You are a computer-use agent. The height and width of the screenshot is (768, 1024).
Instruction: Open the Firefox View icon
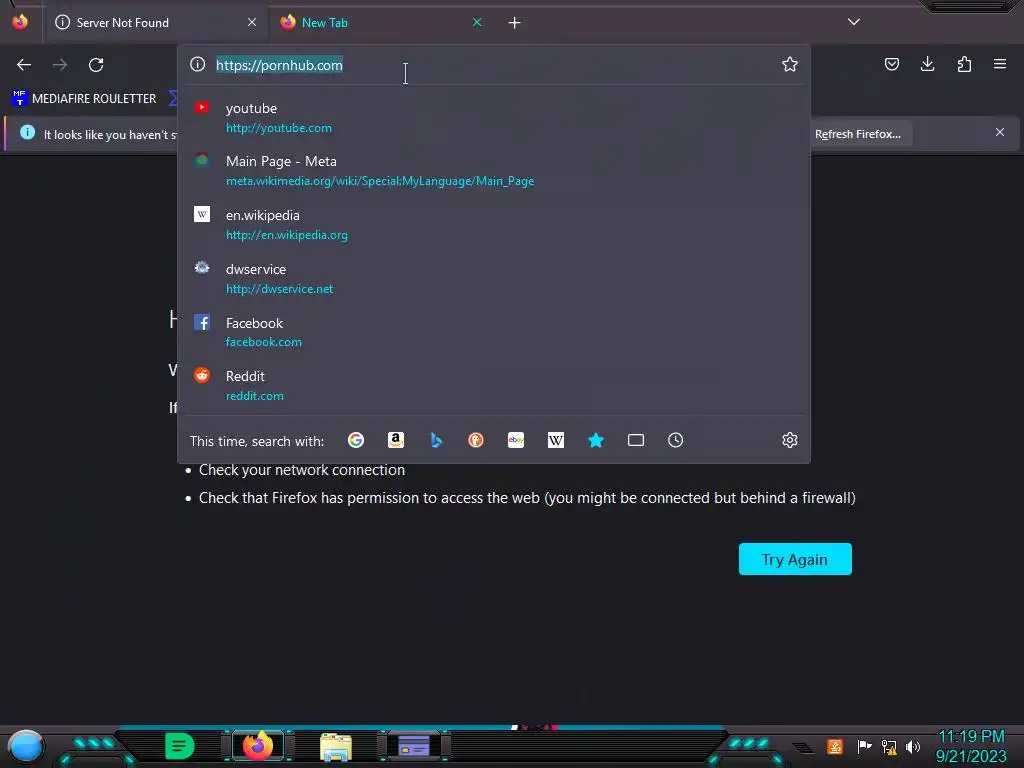20,22
